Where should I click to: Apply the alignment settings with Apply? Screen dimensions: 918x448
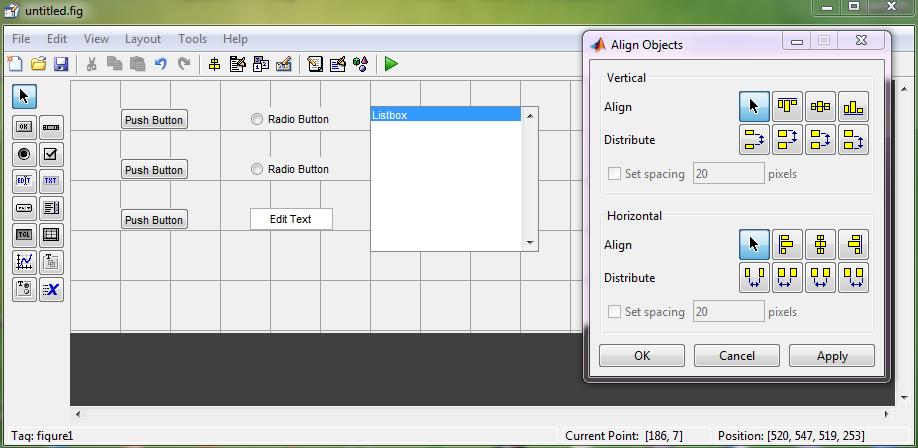(x=832, y=355)
